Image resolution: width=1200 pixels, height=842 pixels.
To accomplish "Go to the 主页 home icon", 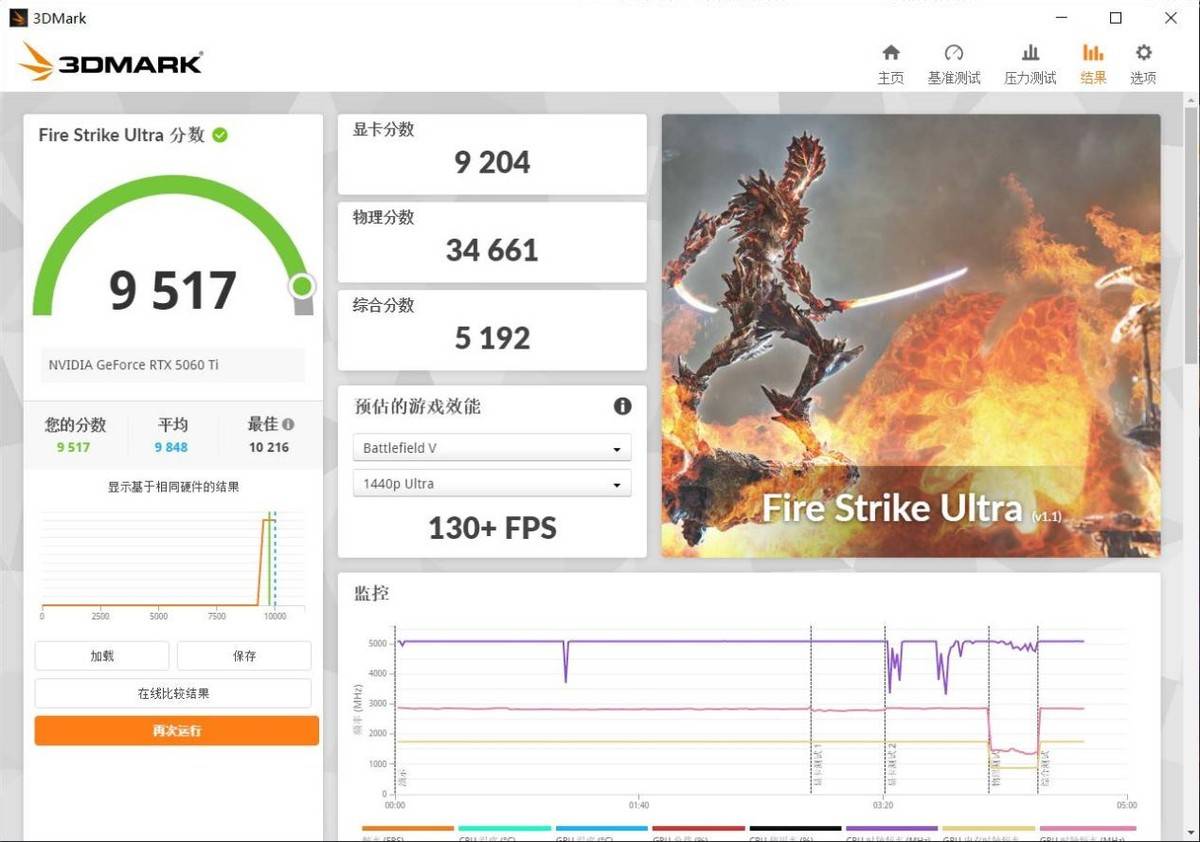I will coord(890,54).
